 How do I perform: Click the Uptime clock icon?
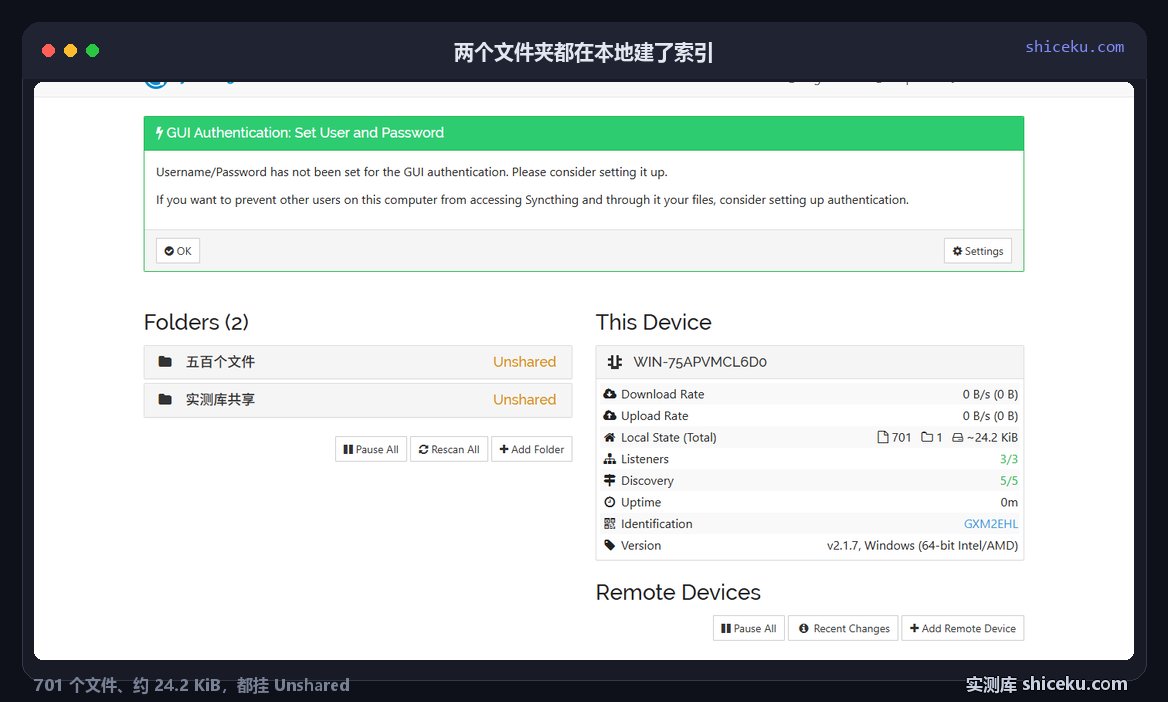pyautogui.click(x=609, y=502)
